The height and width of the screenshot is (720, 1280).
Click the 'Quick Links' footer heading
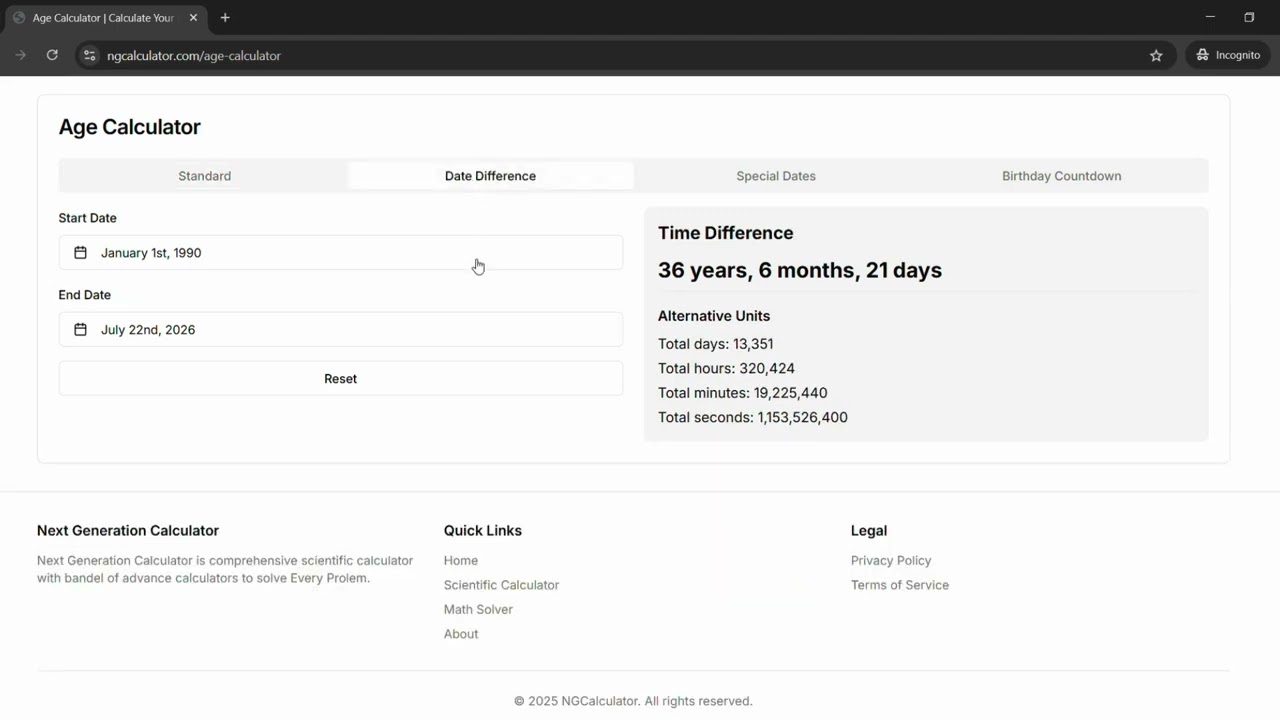click(483, 531)
